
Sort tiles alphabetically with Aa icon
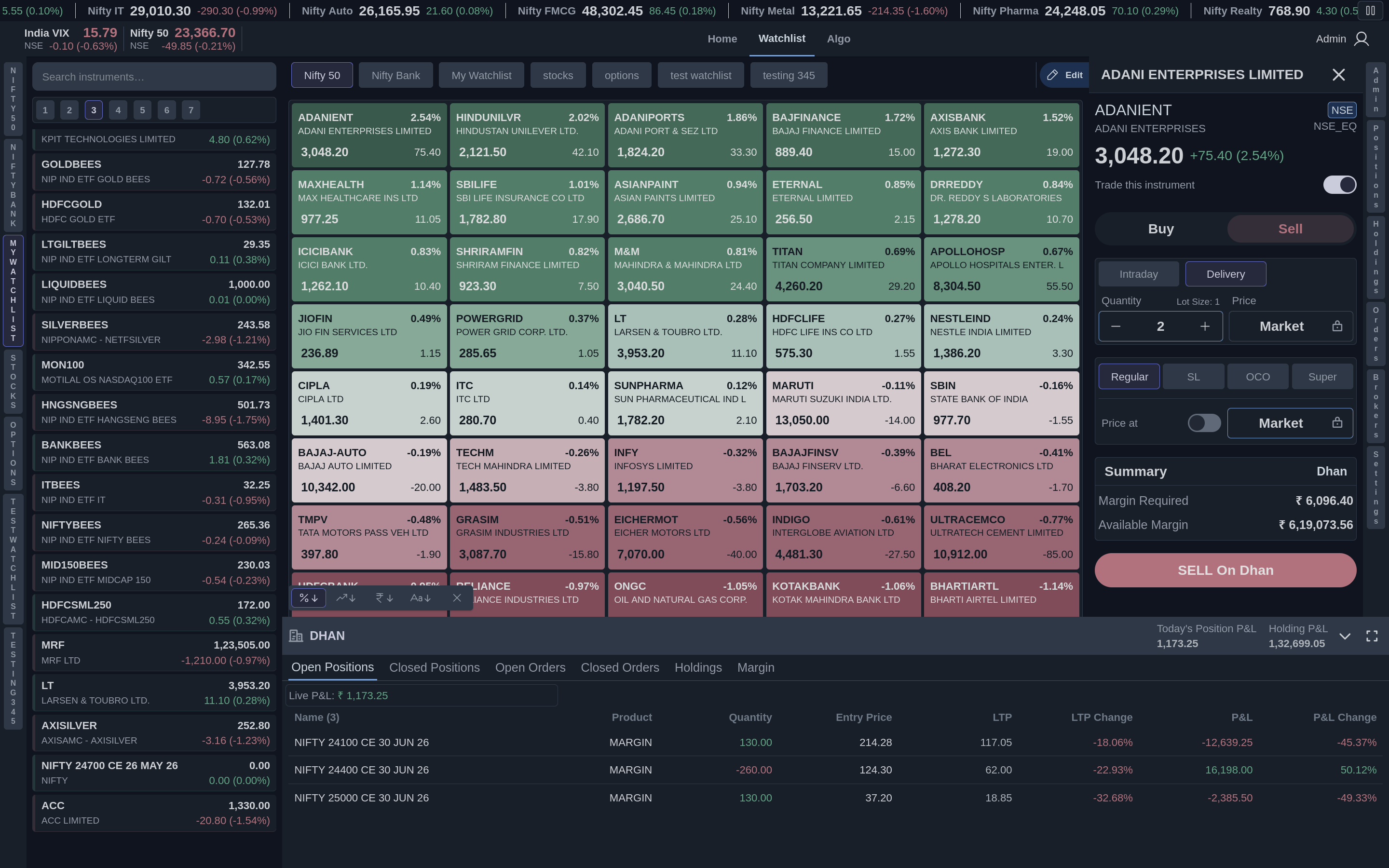click(421, 597)
